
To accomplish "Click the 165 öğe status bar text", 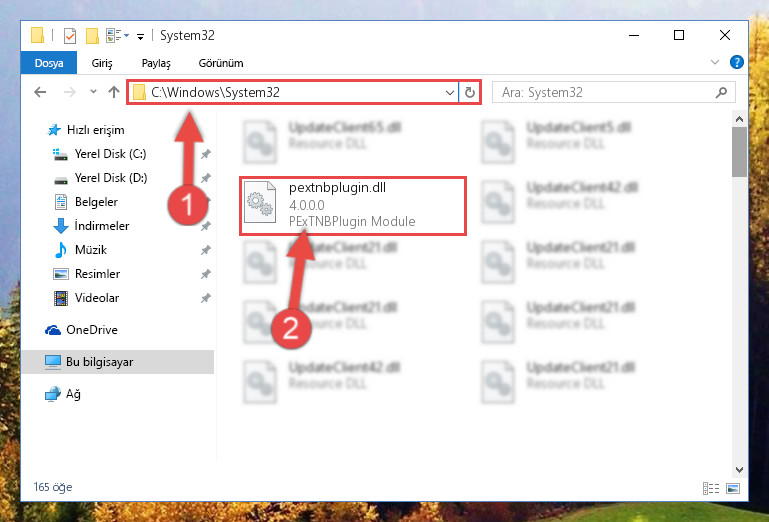I will [x=52, y=487].
